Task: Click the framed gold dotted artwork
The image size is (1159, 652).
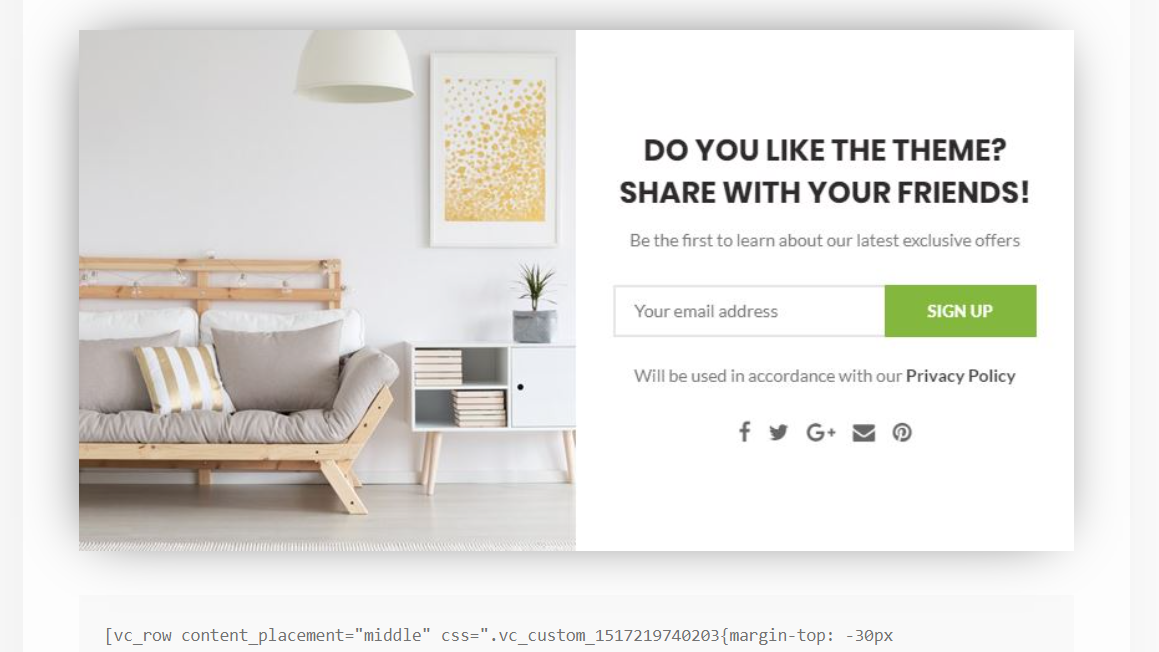Action: click(x=494, y=150)
